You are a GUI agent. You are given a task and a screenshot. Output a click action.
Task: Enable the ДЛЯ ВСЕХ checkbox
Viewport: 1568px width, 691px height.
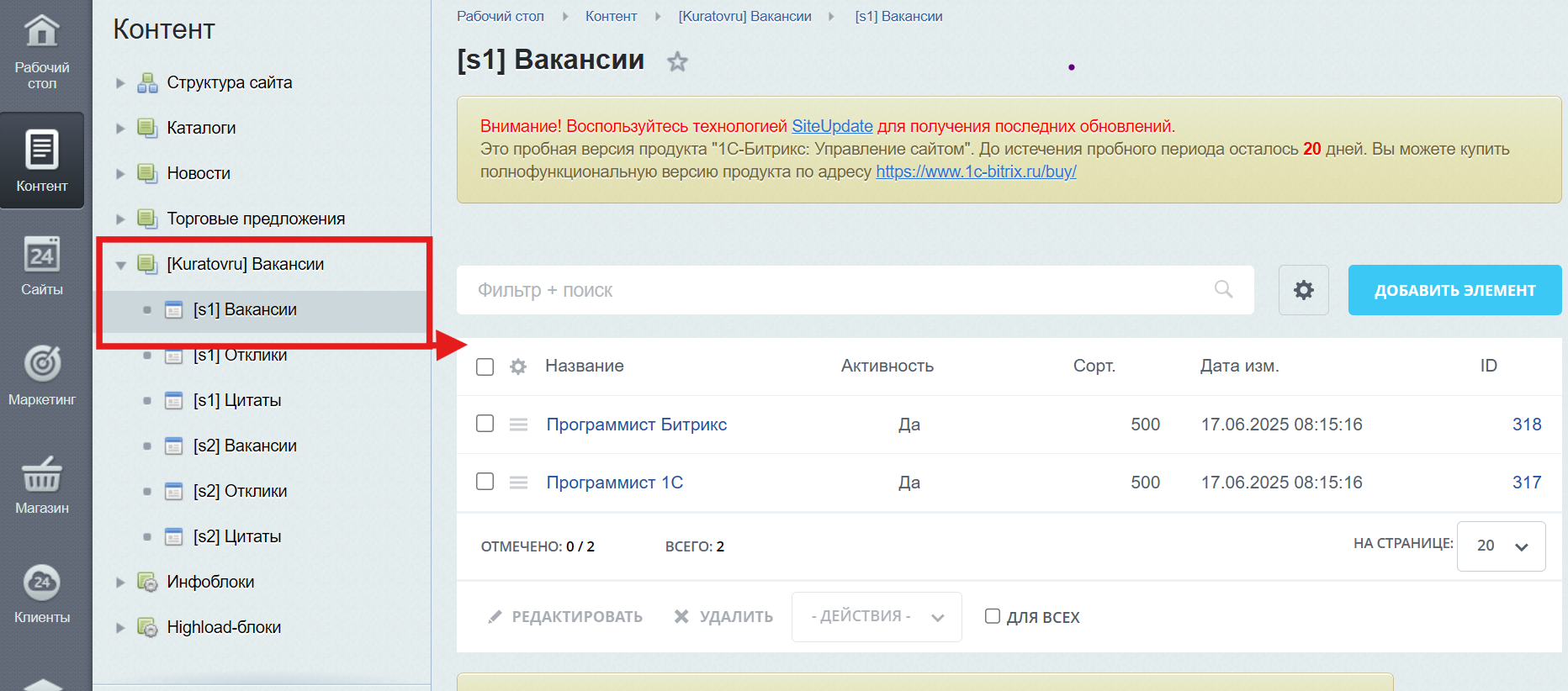click(x=993, y=616)
